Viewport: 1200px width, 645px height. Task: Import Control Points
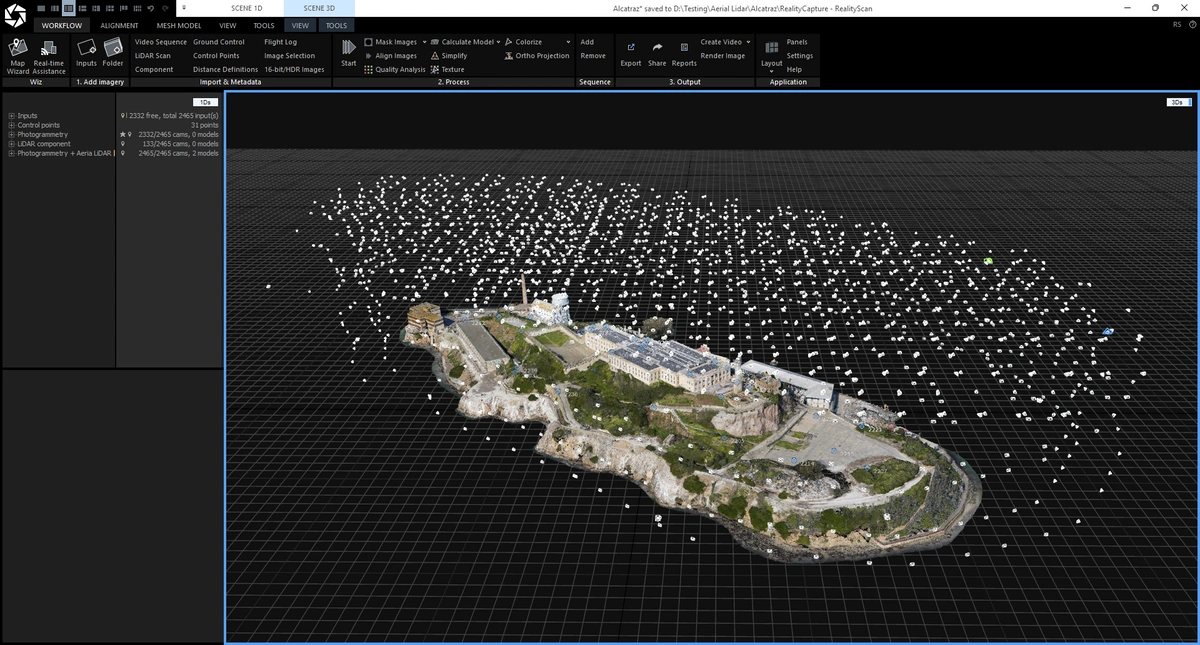pos(216,56)
